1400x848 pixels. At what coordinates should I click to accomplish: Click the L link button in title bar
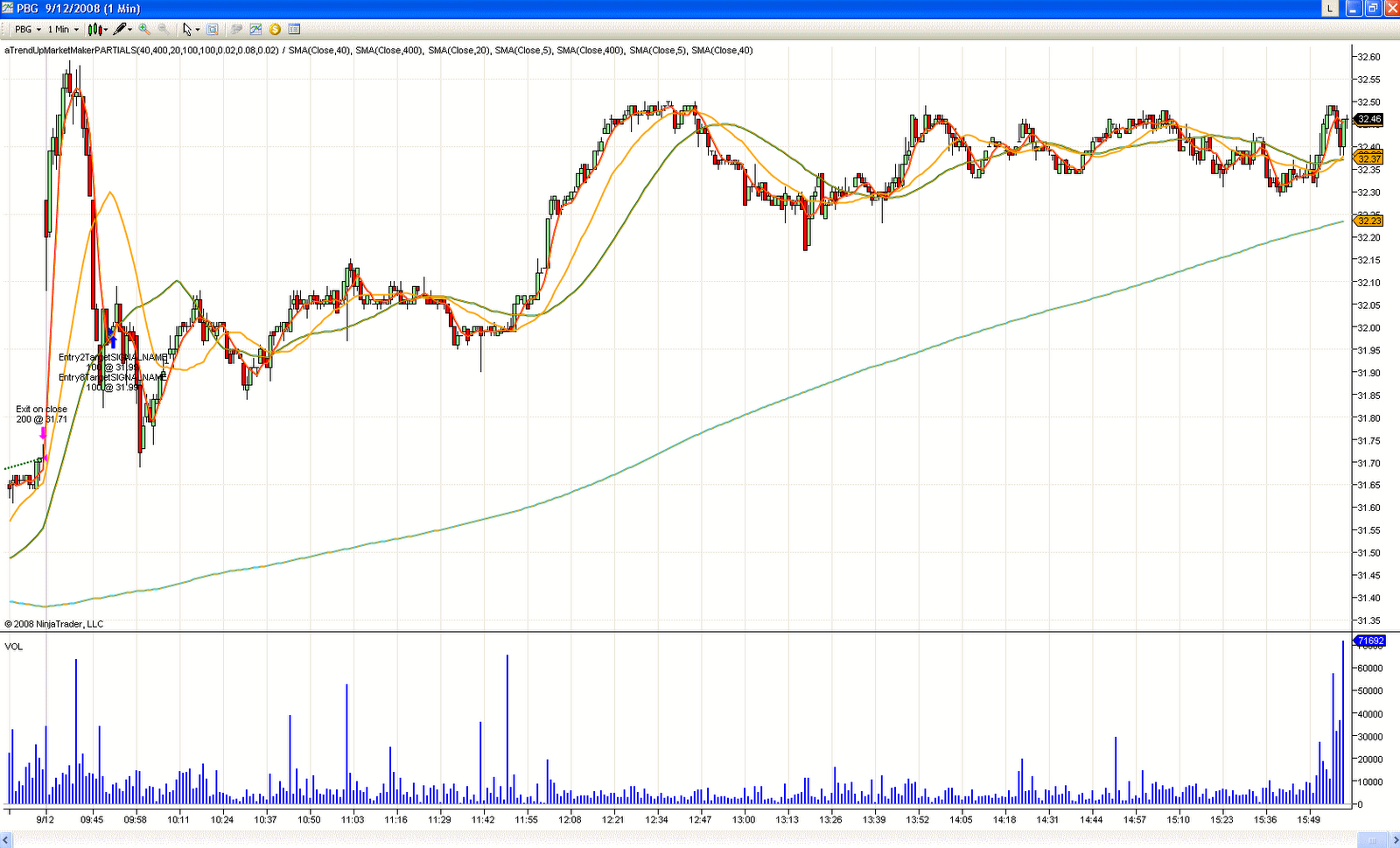click(1329, 8)
